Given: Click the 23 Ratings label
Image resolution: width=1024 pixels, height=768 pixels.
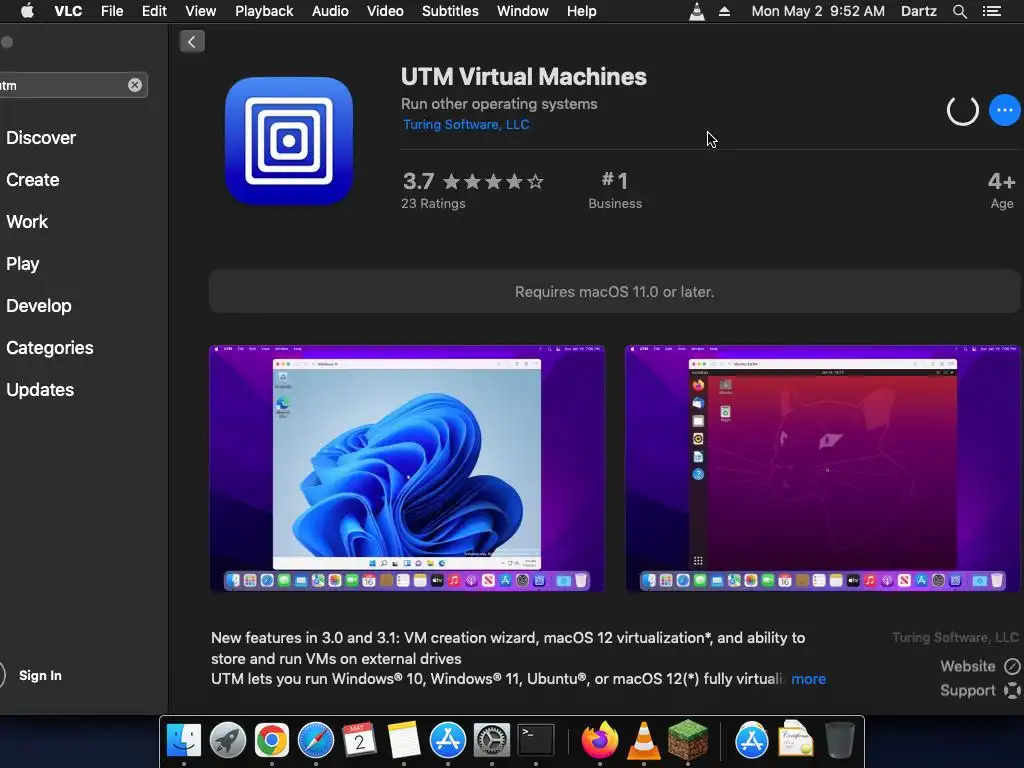Looking at the screenshot, I should tap(433, 203).
